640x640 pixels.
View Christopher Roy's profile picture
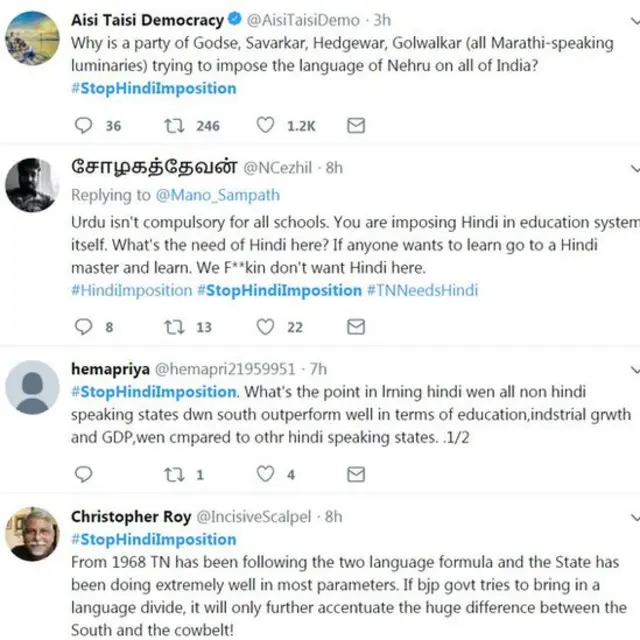point(33,535)
